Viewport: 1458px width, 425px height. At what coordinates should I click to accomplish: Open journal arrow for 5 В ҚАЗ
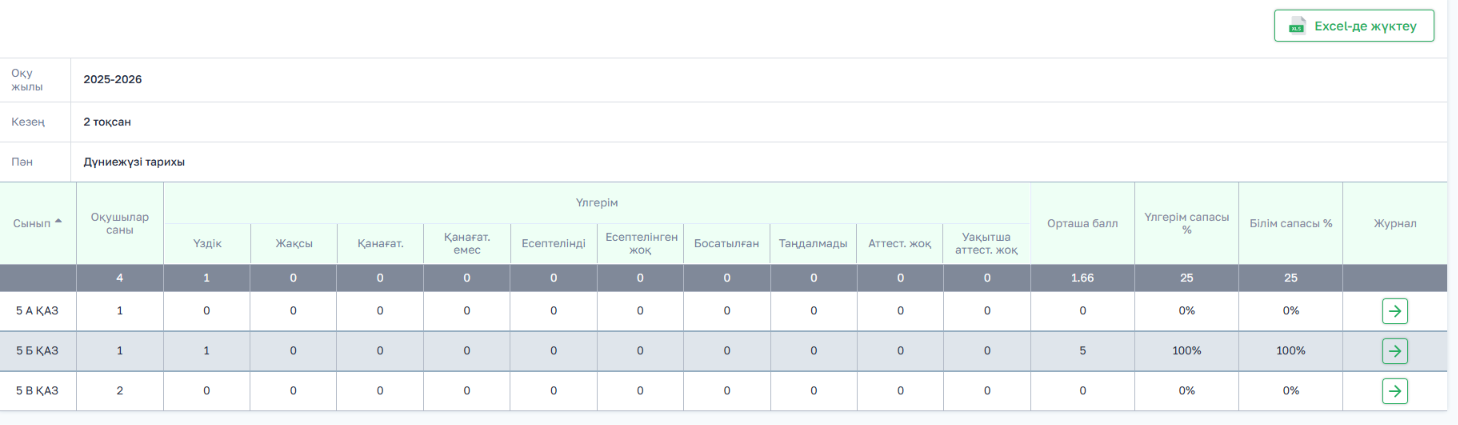pyautogui.click(x=1394, y=390)
